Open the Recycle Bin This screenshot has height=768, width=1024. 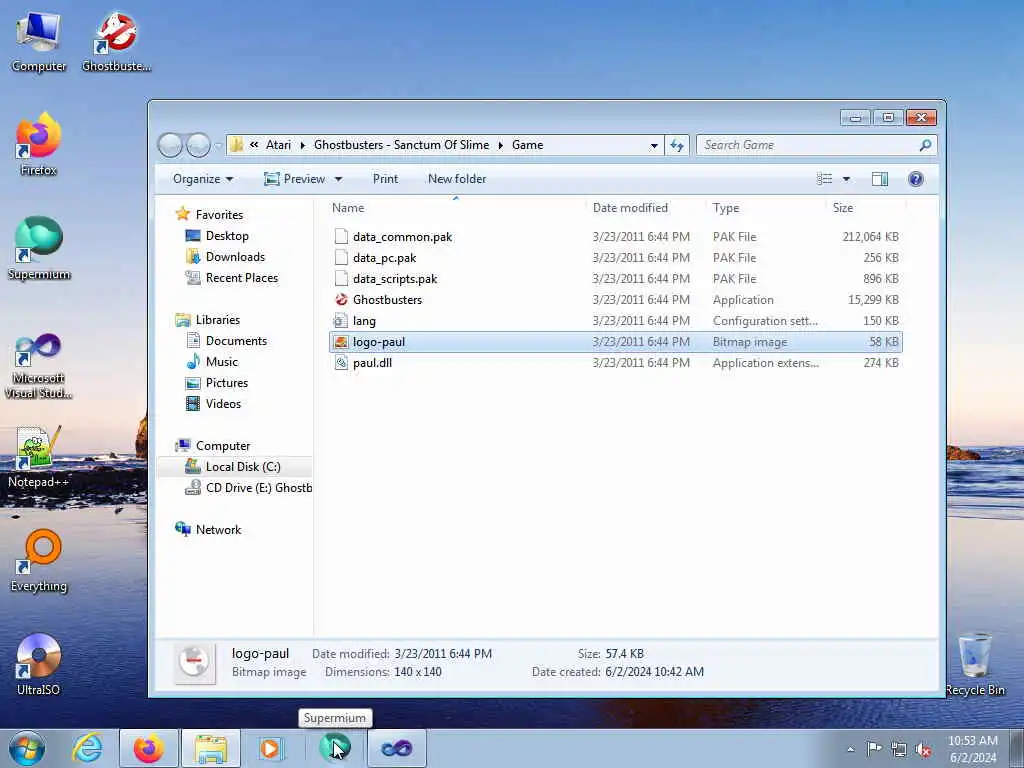(x=975, y=665)
